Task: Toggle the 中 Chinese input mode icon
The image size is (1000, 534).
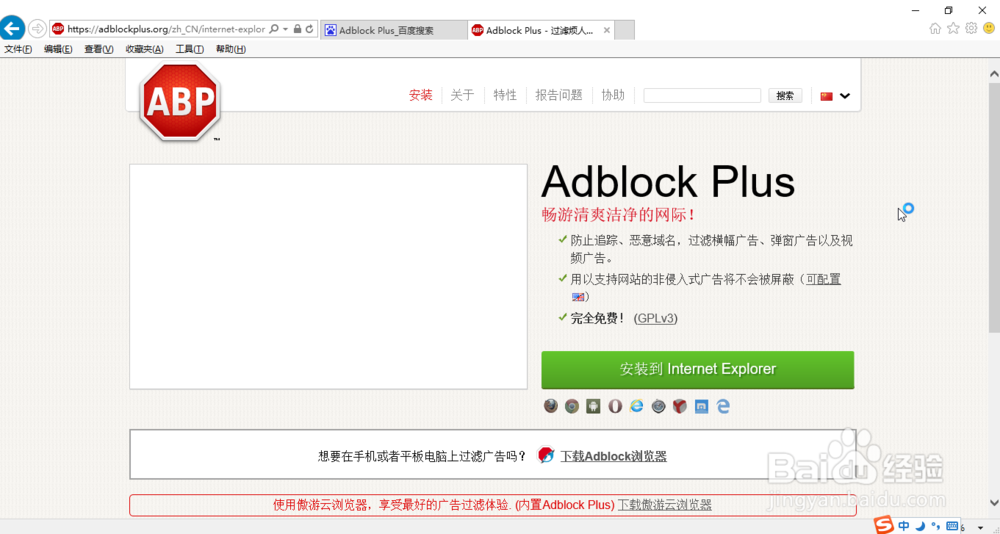Action: point(904,526)
